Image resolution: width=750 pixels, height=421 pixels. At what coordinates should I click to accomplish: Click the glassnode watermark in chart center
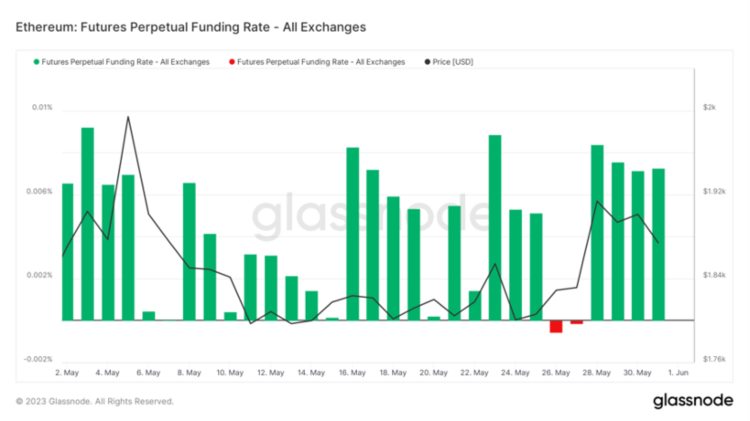(x=370, y=216)
